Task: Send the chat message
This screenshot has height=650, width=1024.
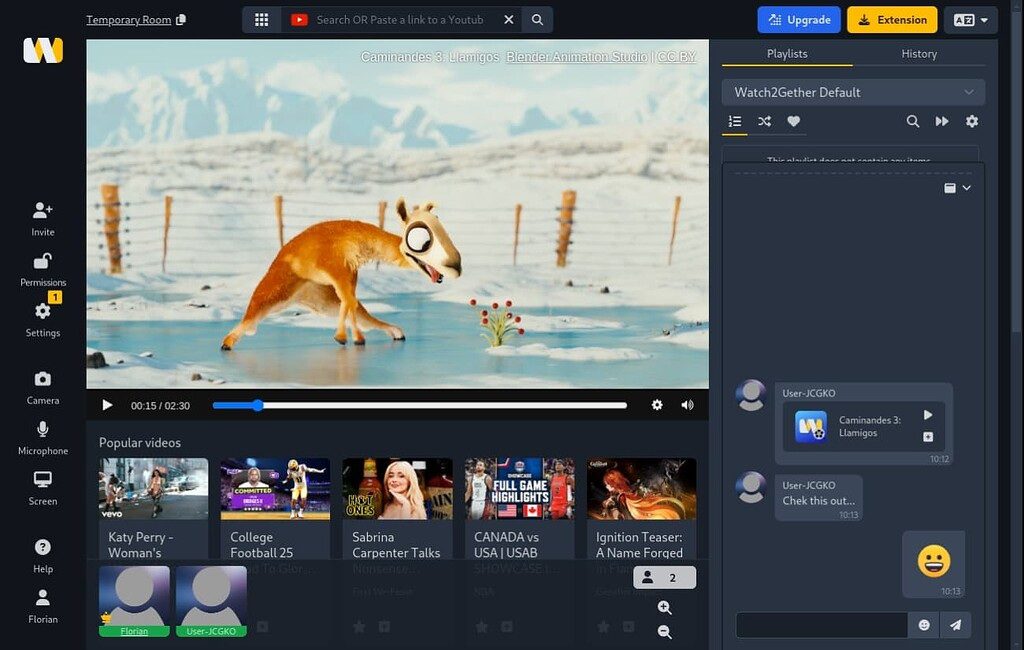Action: point(955,625)
